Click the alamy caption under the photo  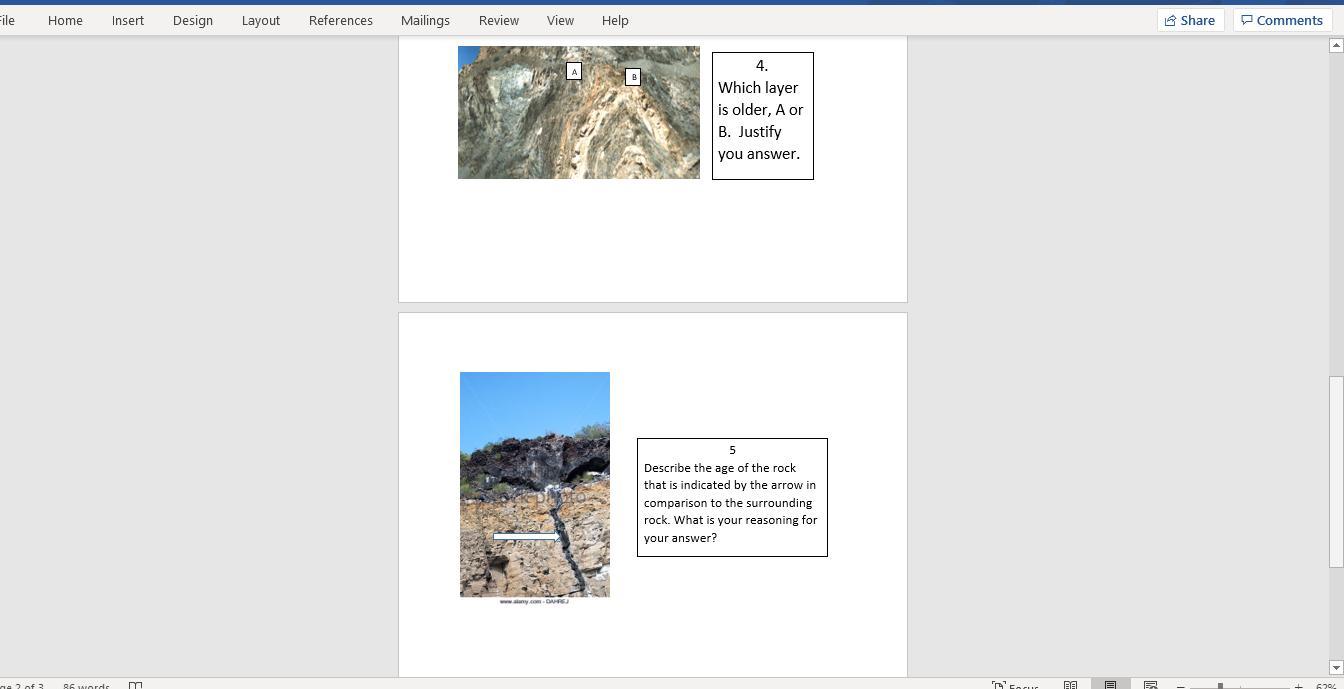pos(534,601)
